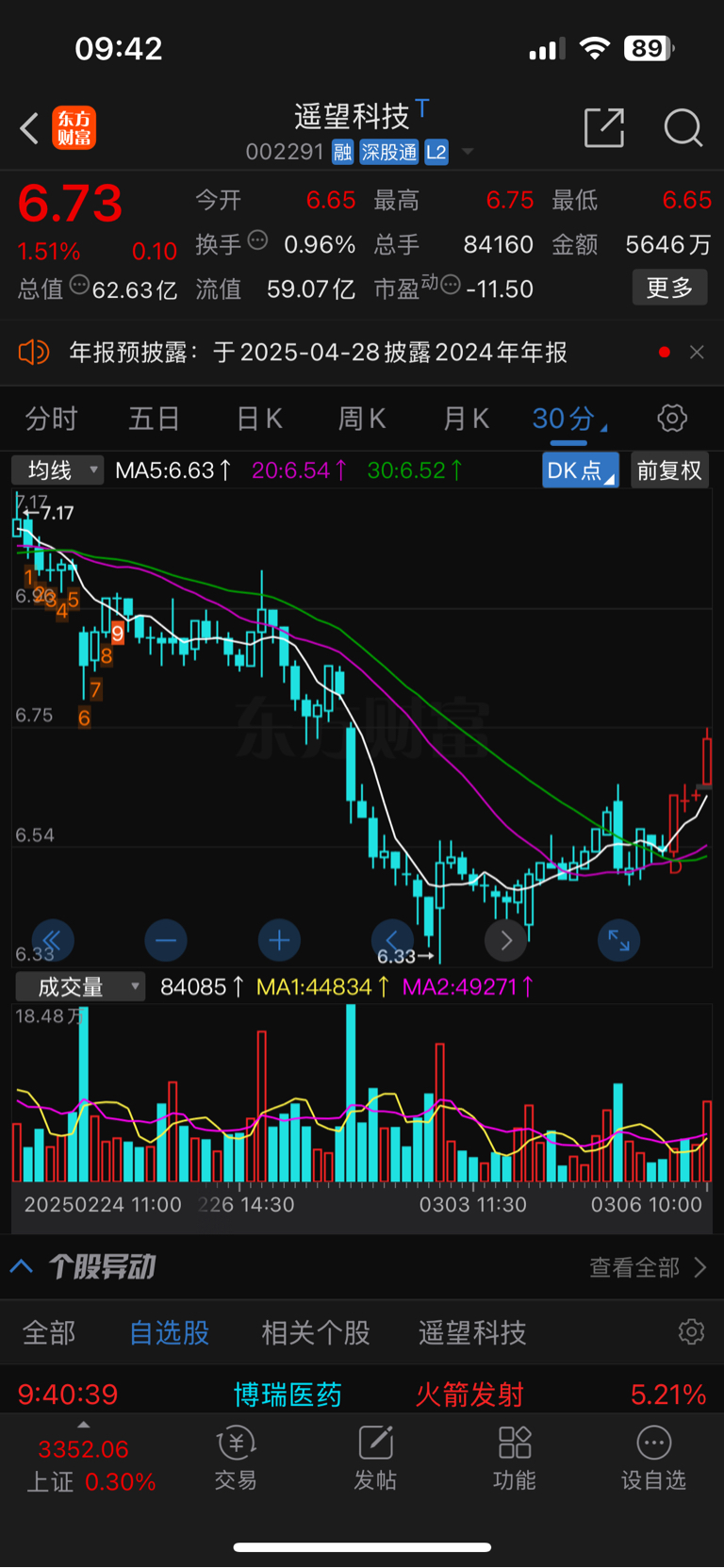724x1568 pixels.
Task: Tap the 总手 84160 value
Action: coord(499,245)
